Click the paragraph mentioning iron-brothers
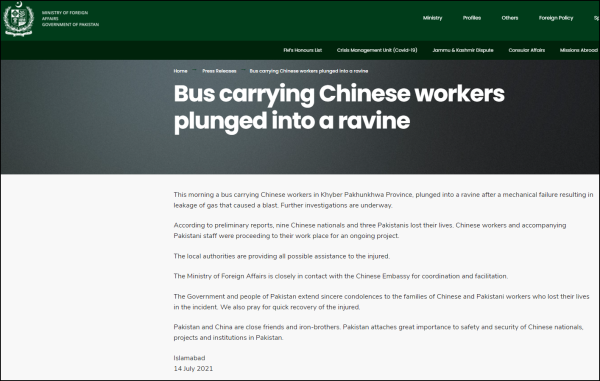 [x=378, y=332]
